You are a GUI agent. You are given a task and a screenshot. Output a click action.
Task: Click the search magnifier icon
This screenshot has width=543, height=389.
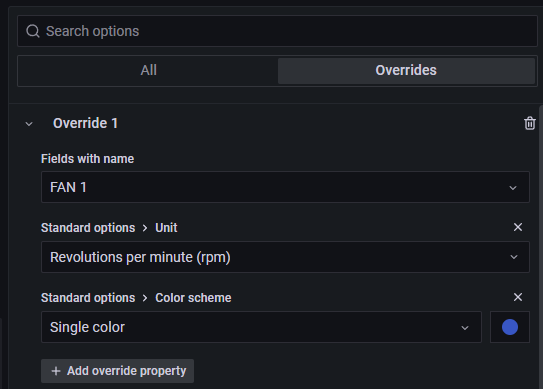click(x=33, y=31)
